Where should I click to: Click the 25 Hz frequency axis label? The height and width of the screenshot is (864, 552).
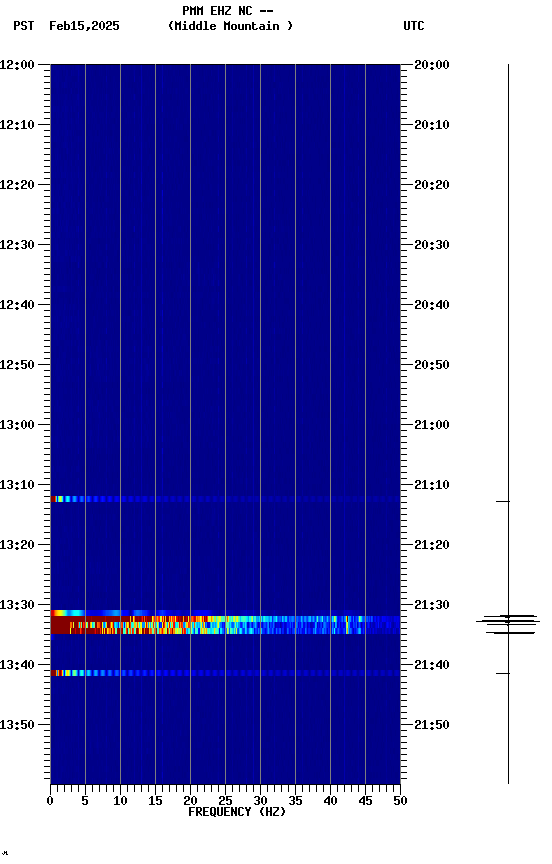click(x=225, y=801)
